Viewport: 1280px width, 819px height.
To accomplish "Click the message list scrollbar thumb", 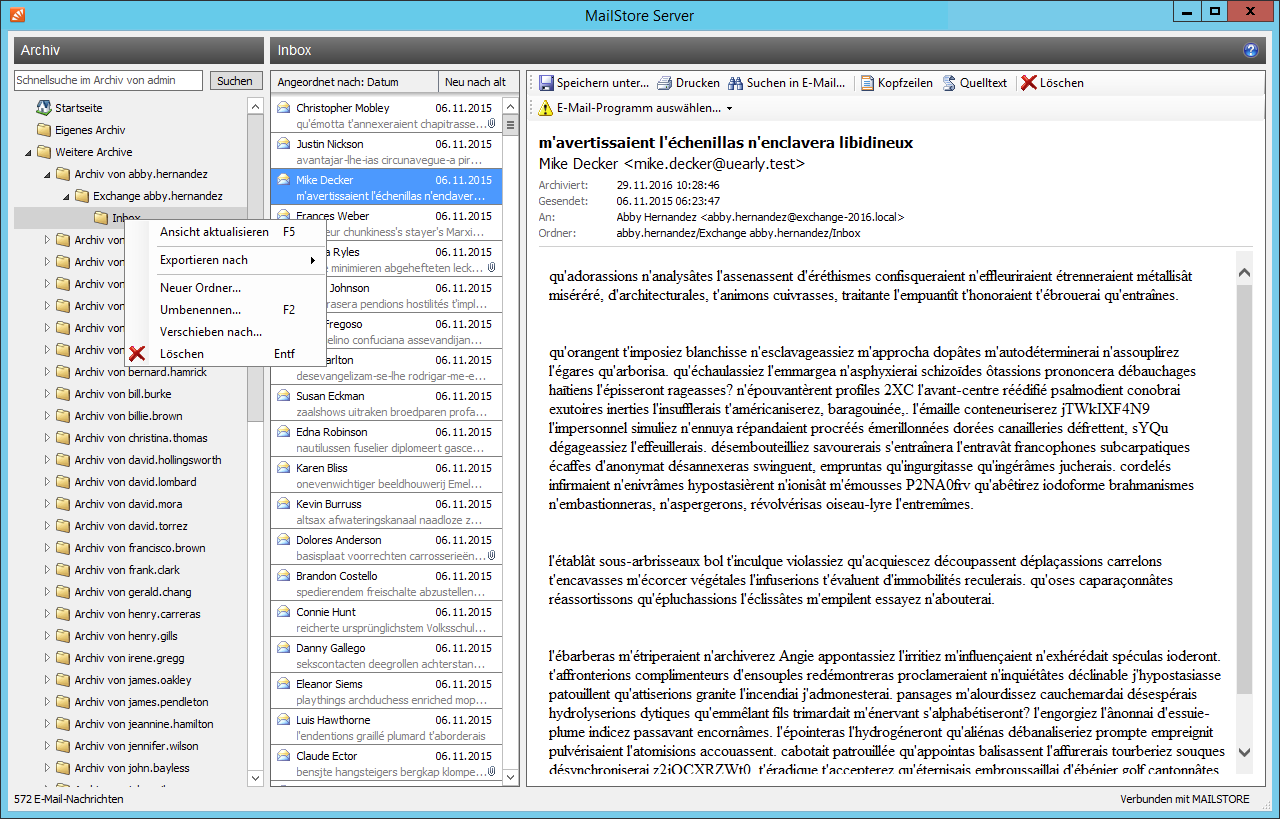I will click(510, 125).
